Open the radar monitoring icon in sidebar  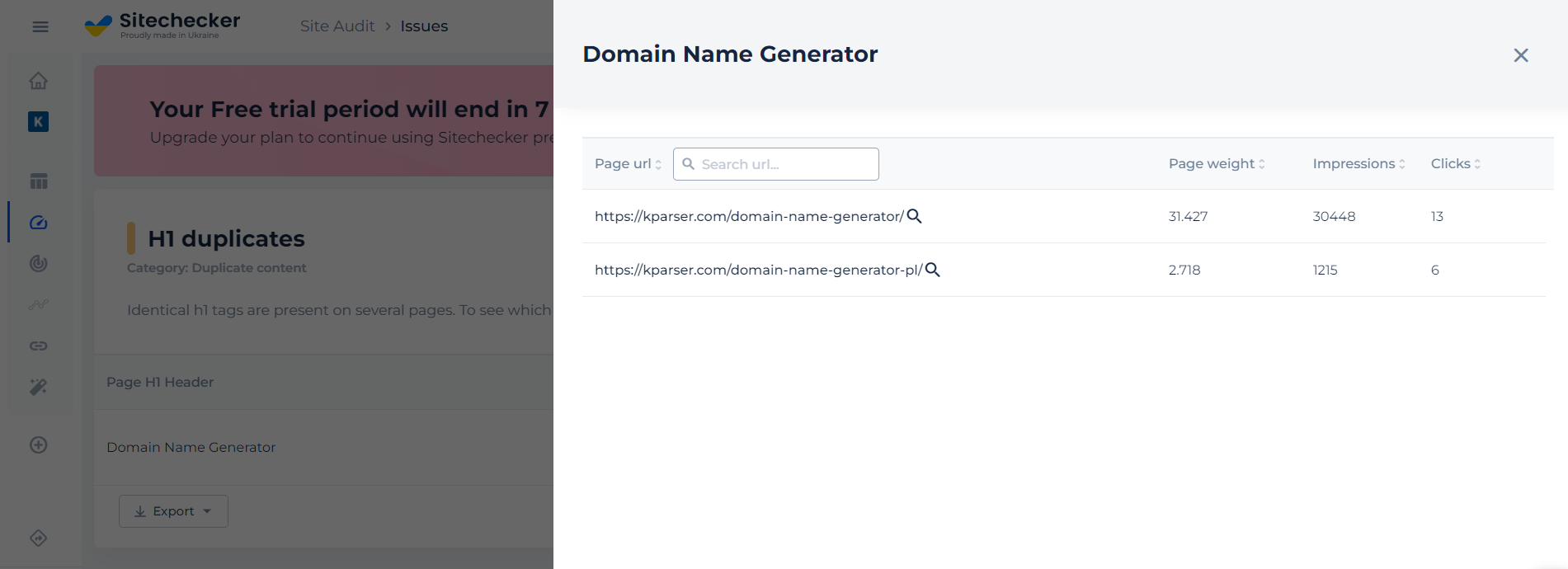point(39,263)
